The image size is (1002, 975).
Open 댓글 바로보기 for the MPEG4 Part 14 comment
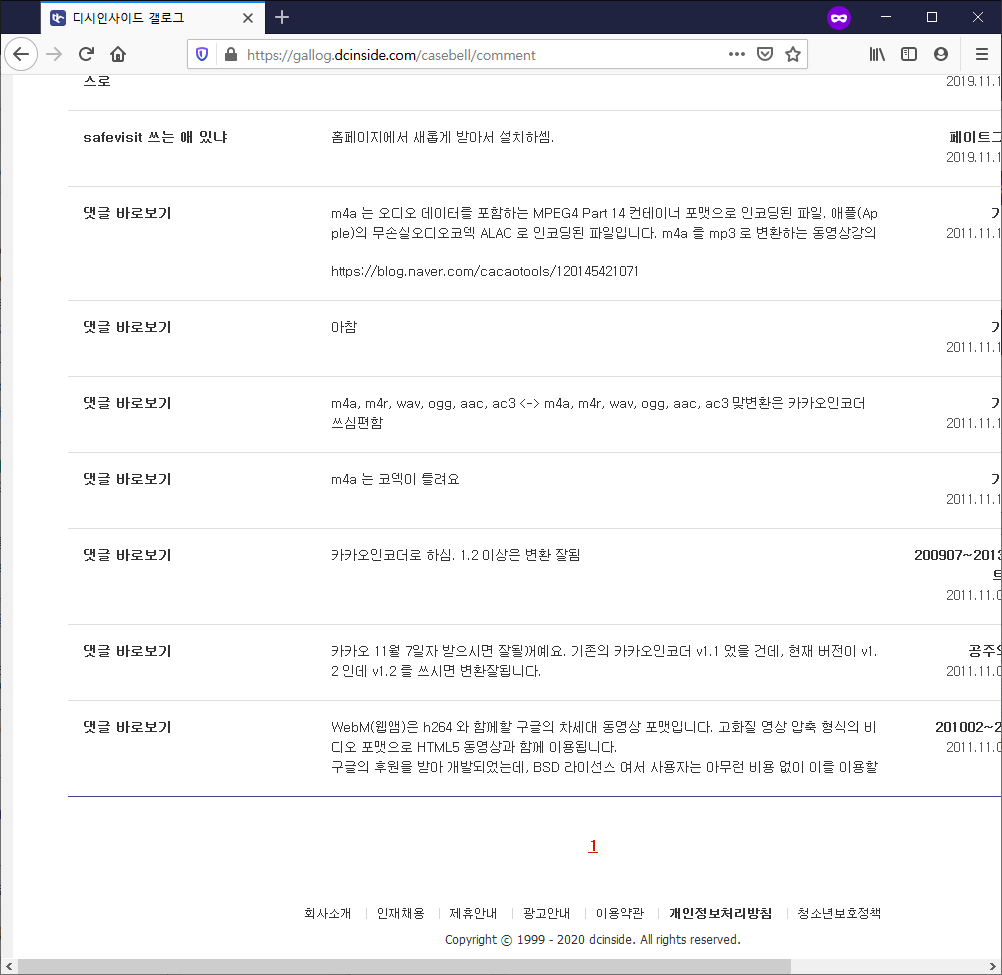[x=127, y=213]
